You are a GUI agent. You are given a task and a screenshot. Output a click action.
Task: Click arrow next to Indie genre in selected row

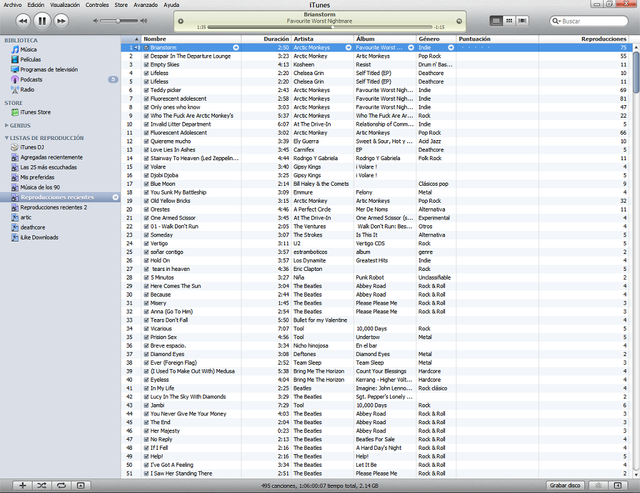pos(451,48)
